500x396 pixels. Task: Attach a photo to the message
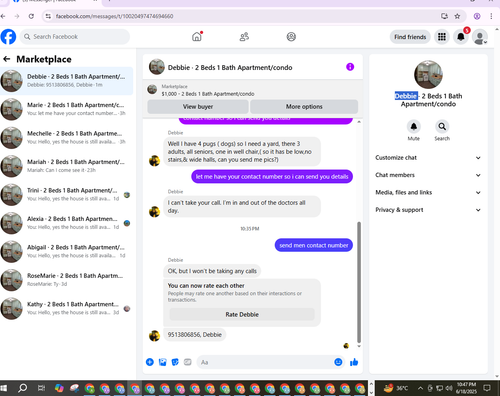coord(163,362)
